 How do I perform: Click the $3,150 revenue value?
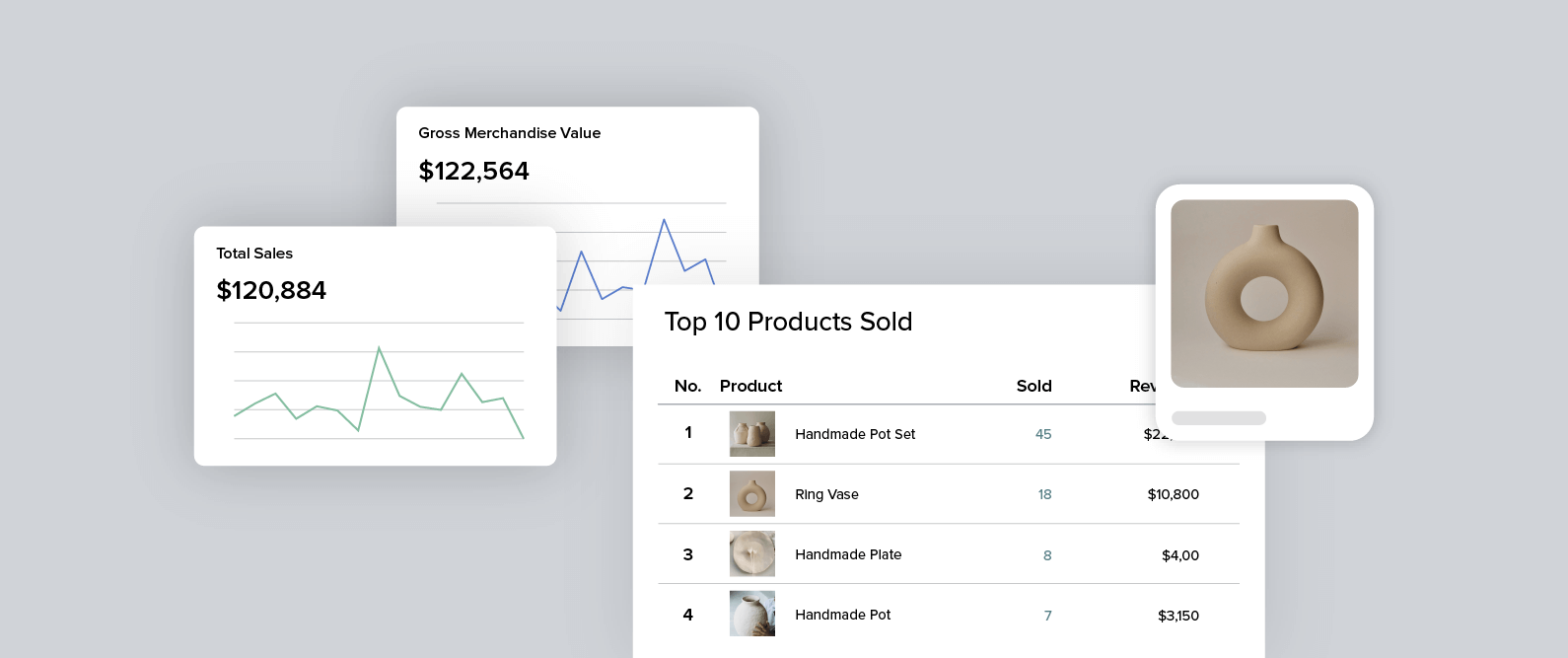click(x=1177, y=616)
